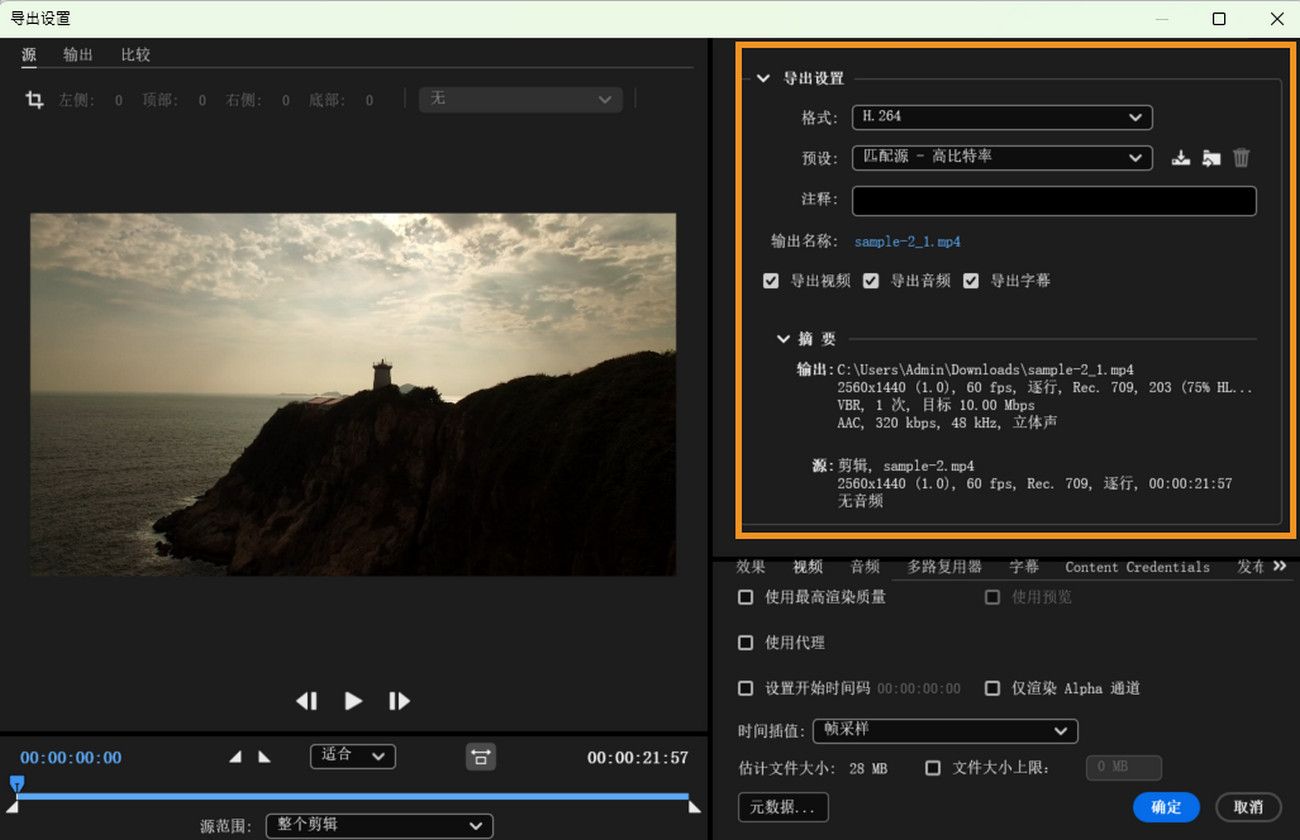Click the duration timecode 00:00:21:57

(x=638, y=758)
